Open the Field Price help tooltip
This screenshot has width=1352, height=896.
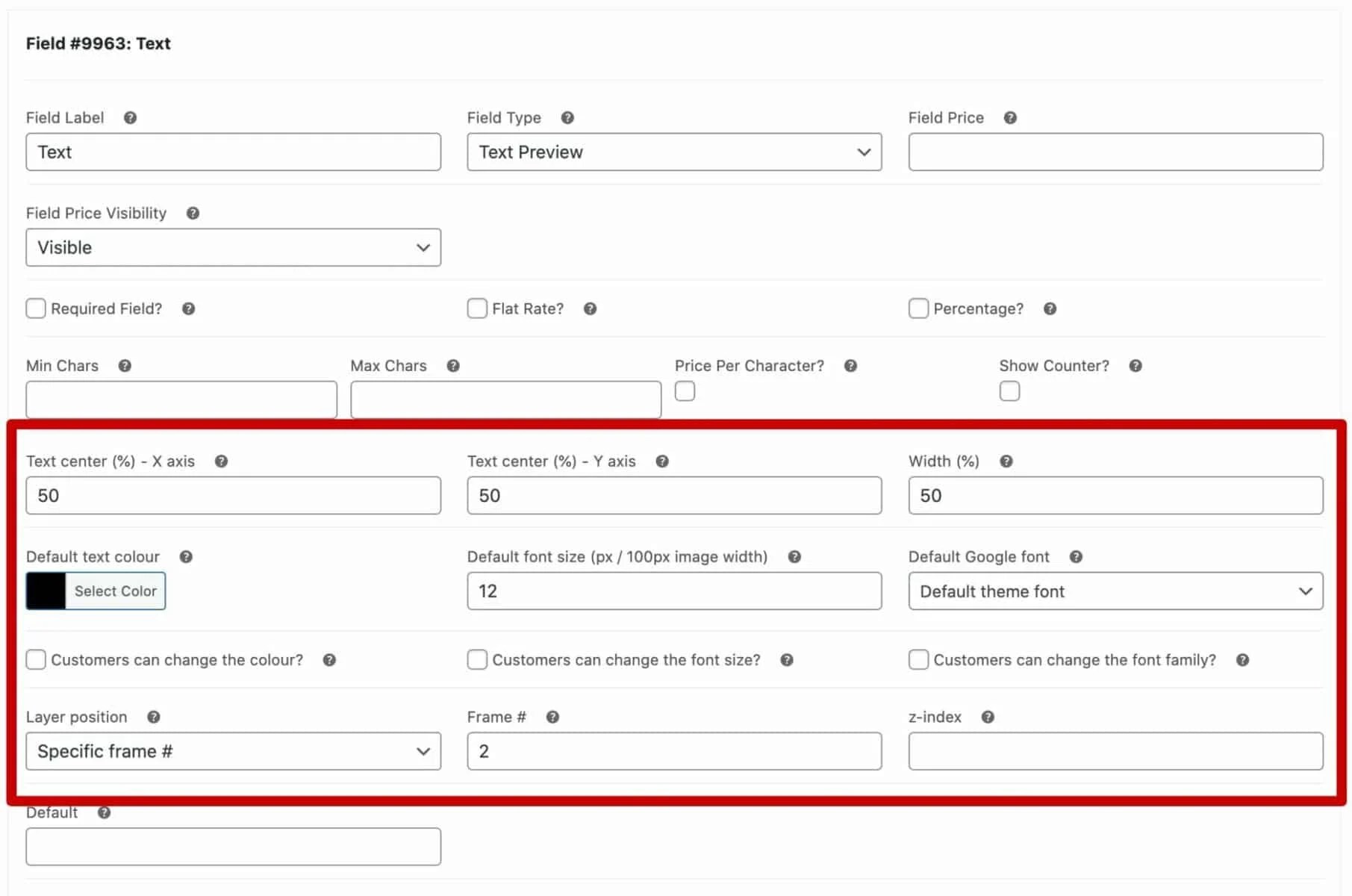pos(1010,117)
